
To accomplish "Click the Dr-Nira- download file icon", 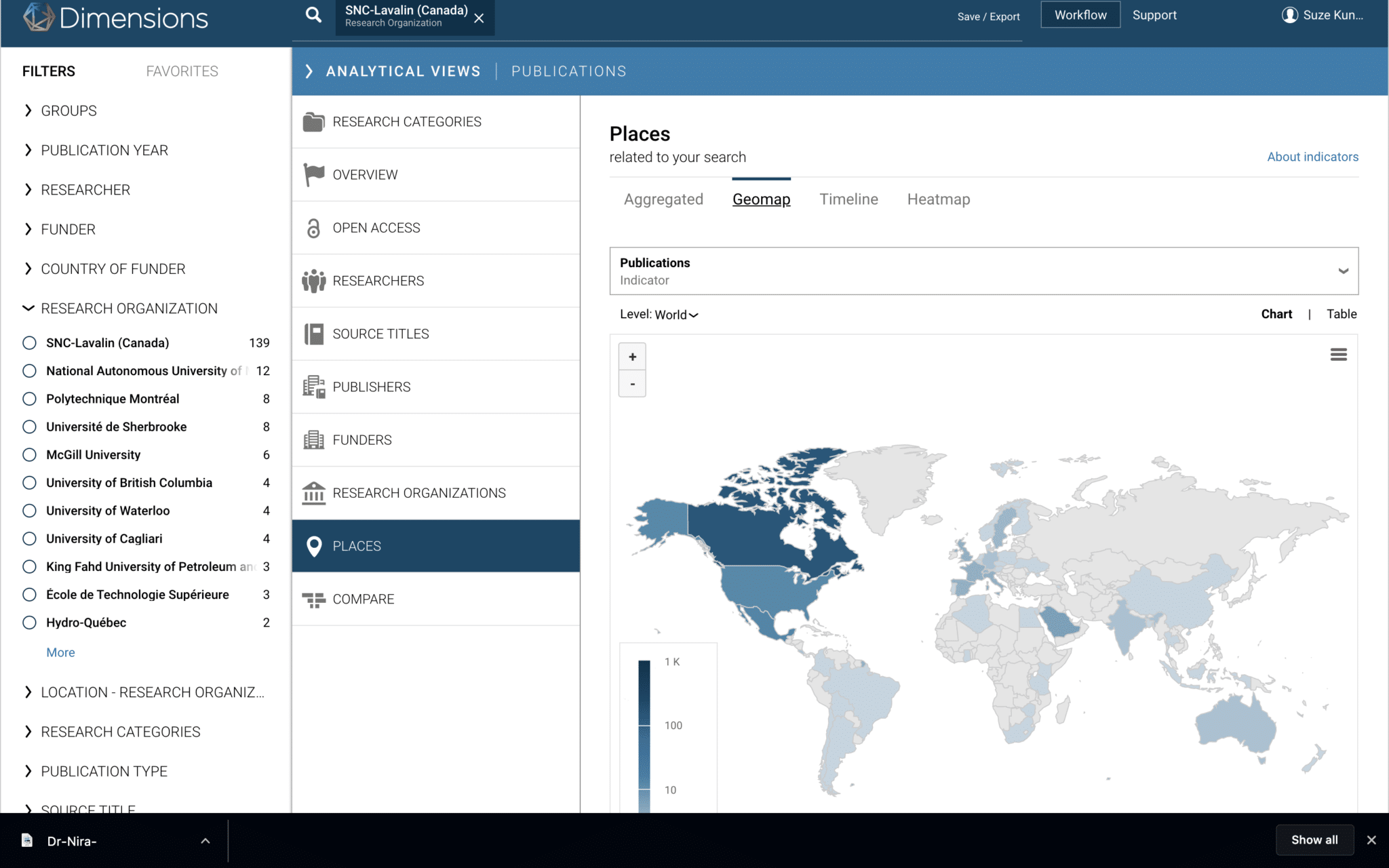I will [27, 840].
